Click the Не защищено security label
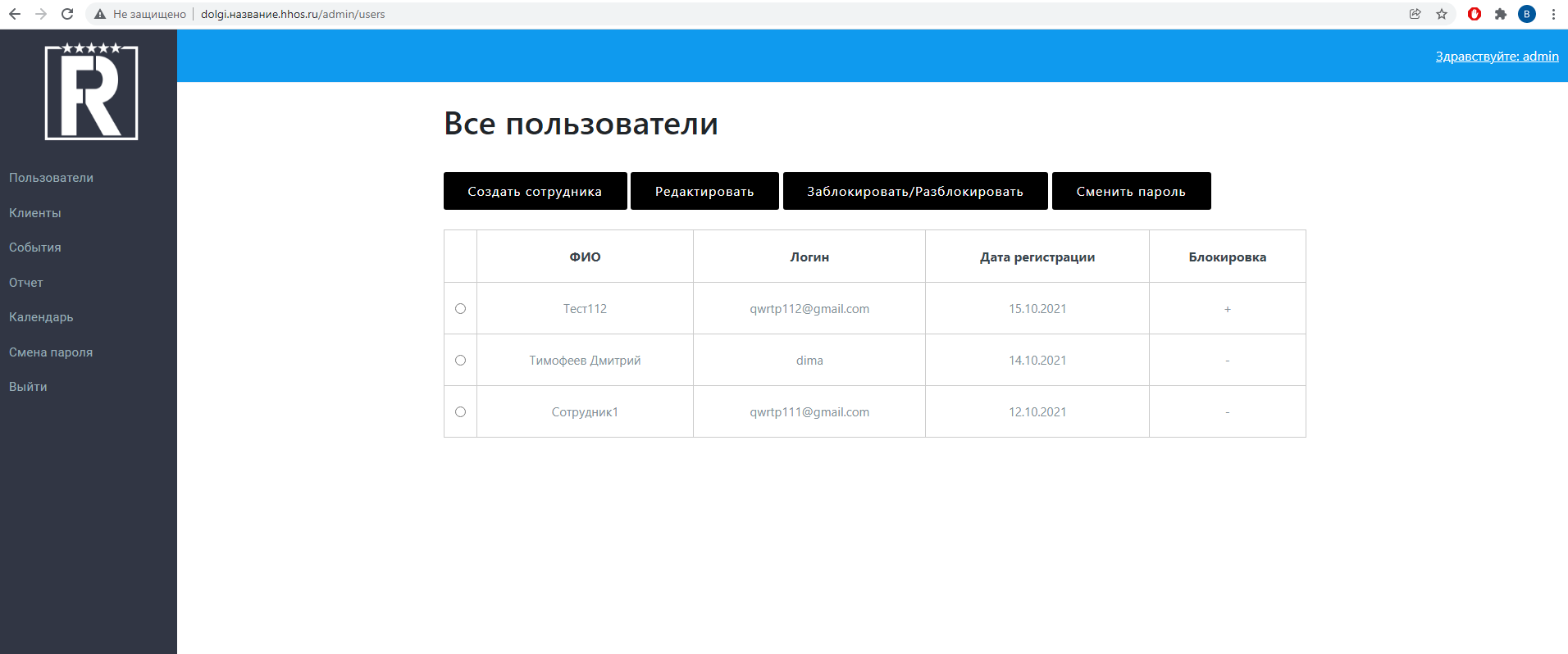The image size is (1568, 654). point(149,14)
